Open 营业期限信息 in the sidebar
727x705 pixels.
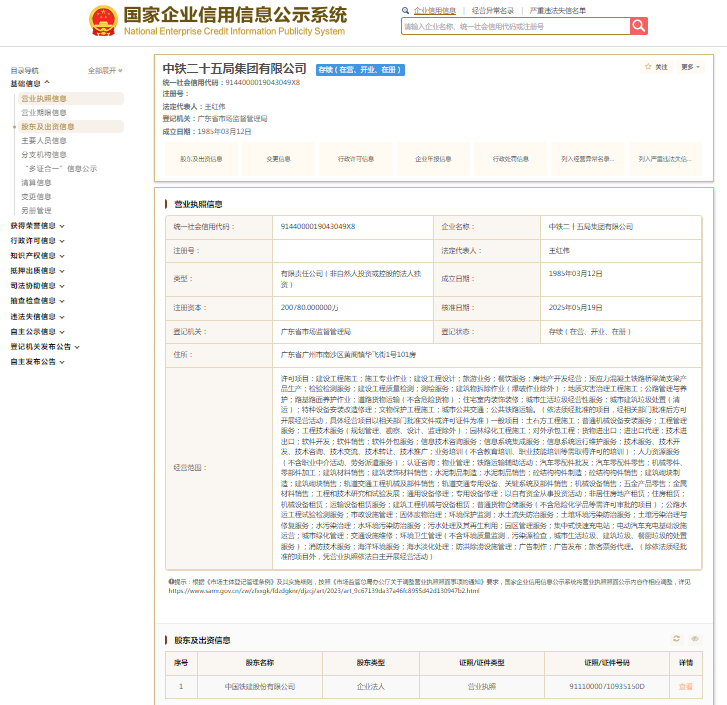tap(44, 113)
